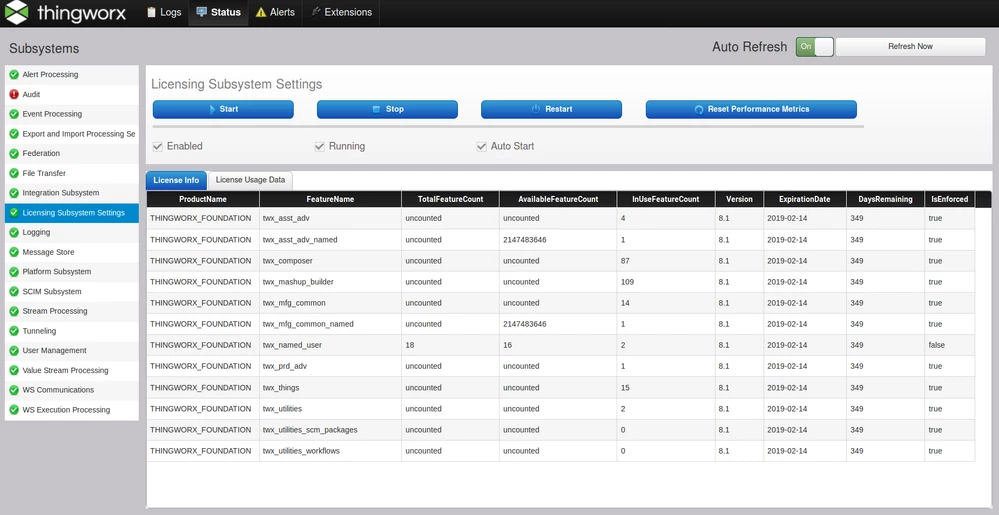Select Alert Processing subsystem

click(71, 75)
